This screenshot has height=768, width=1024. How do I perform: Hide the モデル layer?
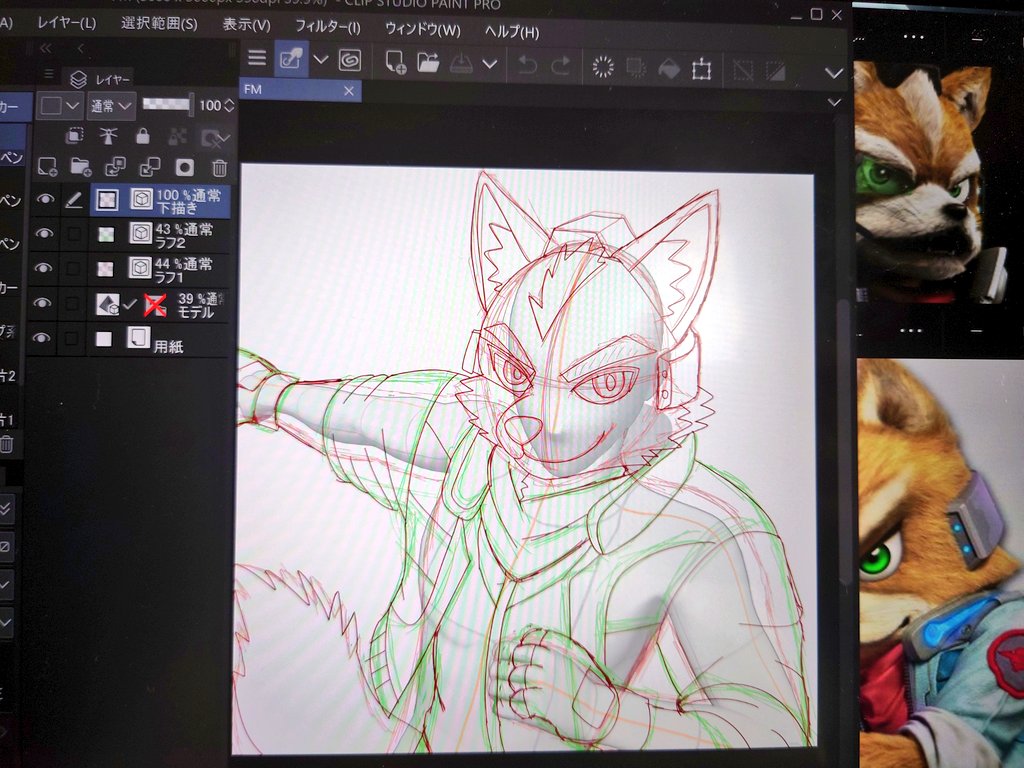click(43, 302)
